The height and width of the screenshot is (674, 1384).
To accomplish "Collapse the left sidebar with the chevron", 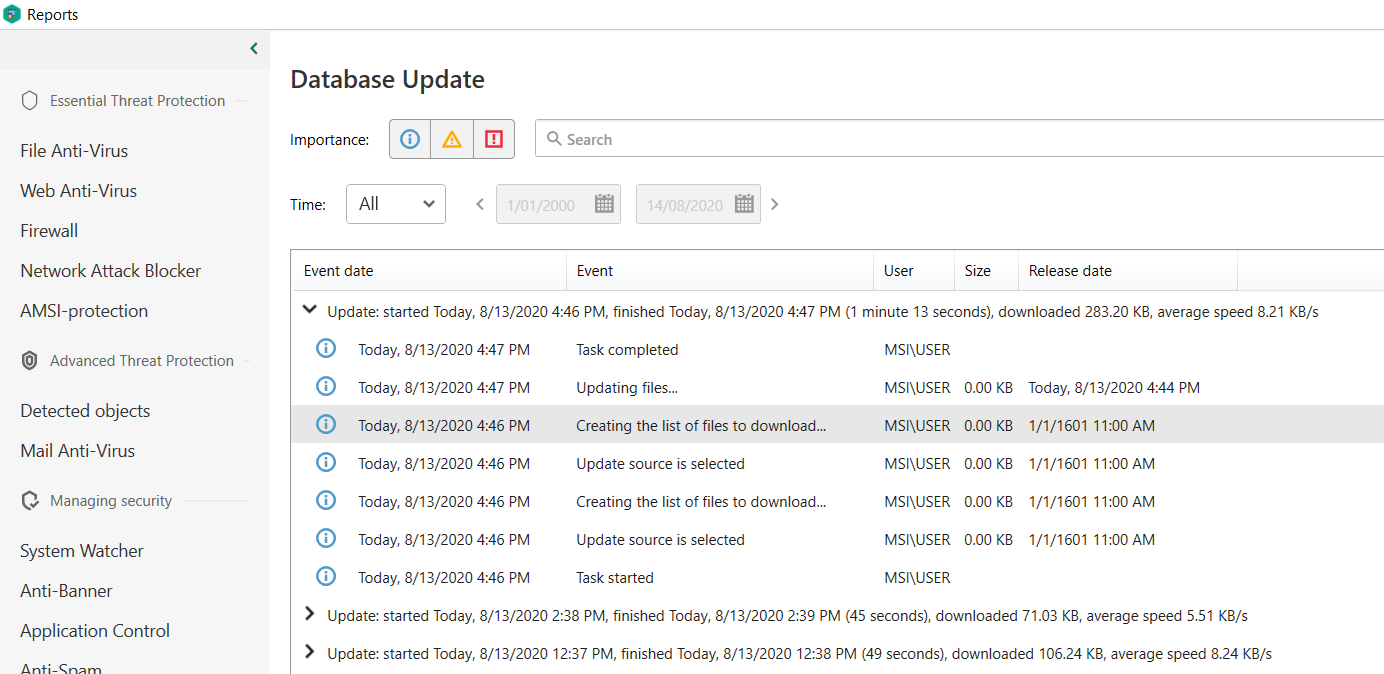I will pyautogui.click(x=254, y=48).
